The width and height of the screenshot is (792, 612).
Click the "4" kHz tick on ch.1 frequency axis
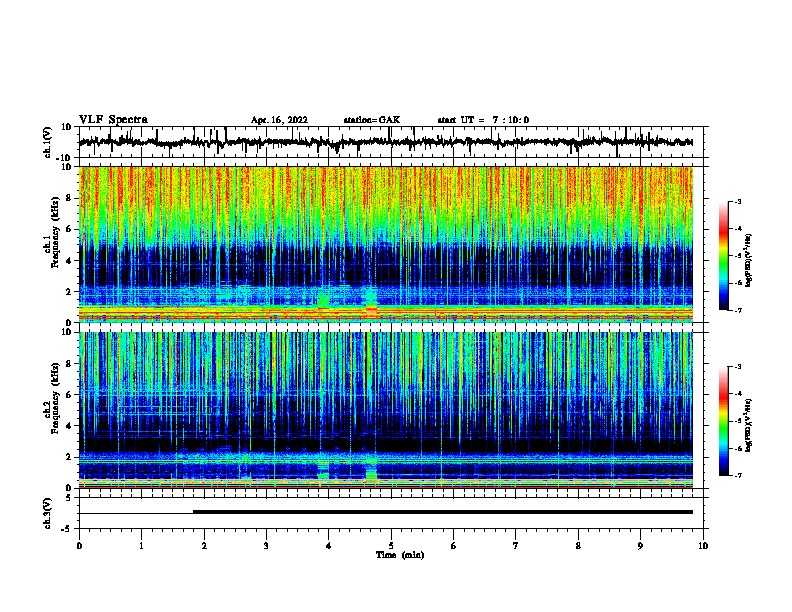coord(69,261)
